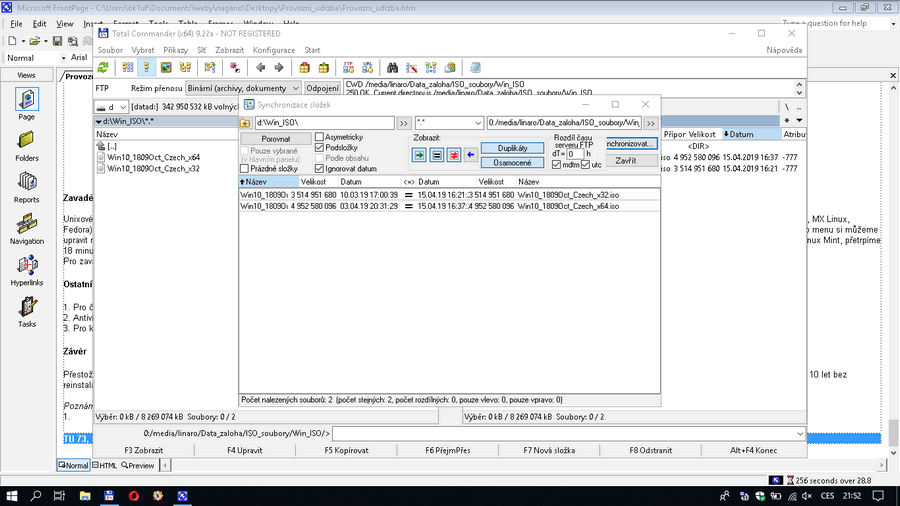This screenshot has width=900, height=506.
Task: Open the drive d selector dropdown
Action: tap(123, 106)
